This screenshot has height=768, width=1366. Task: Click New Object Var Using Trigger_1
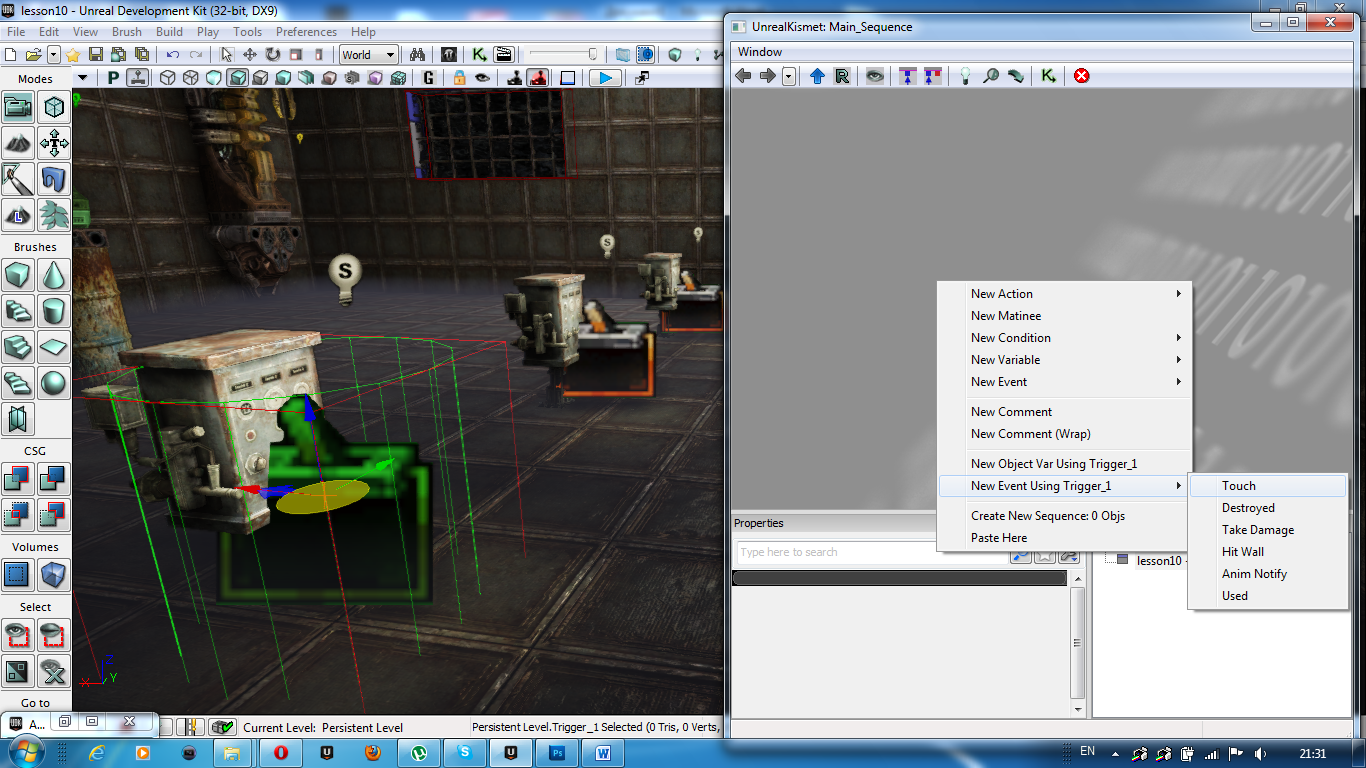tap(1064, 464)
